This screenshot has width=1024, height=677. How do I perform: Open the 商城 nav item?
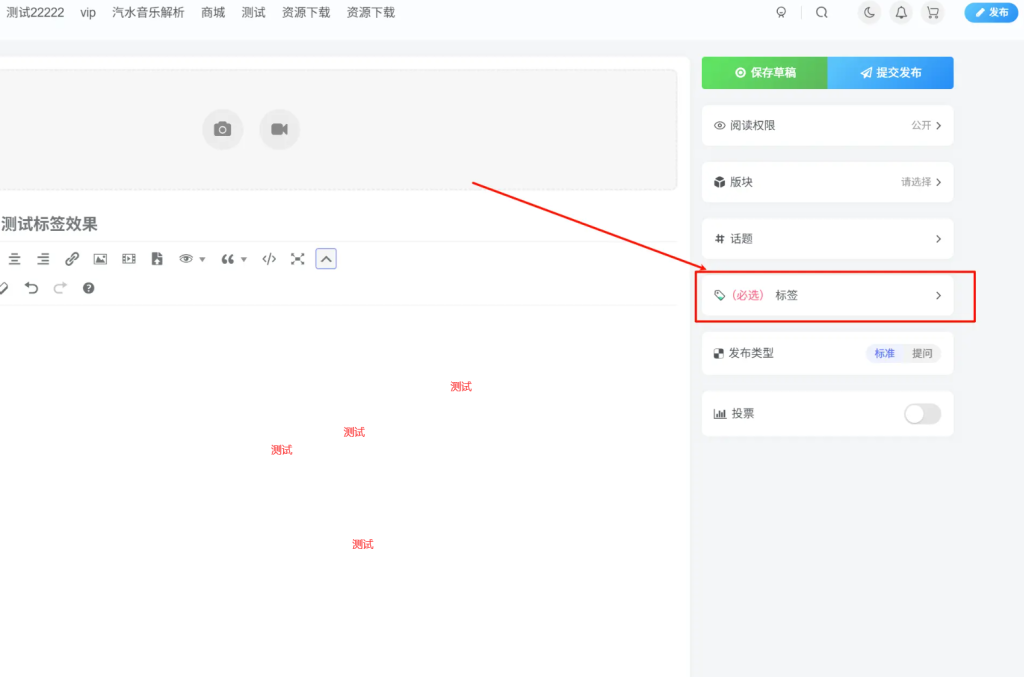point(213,12)
